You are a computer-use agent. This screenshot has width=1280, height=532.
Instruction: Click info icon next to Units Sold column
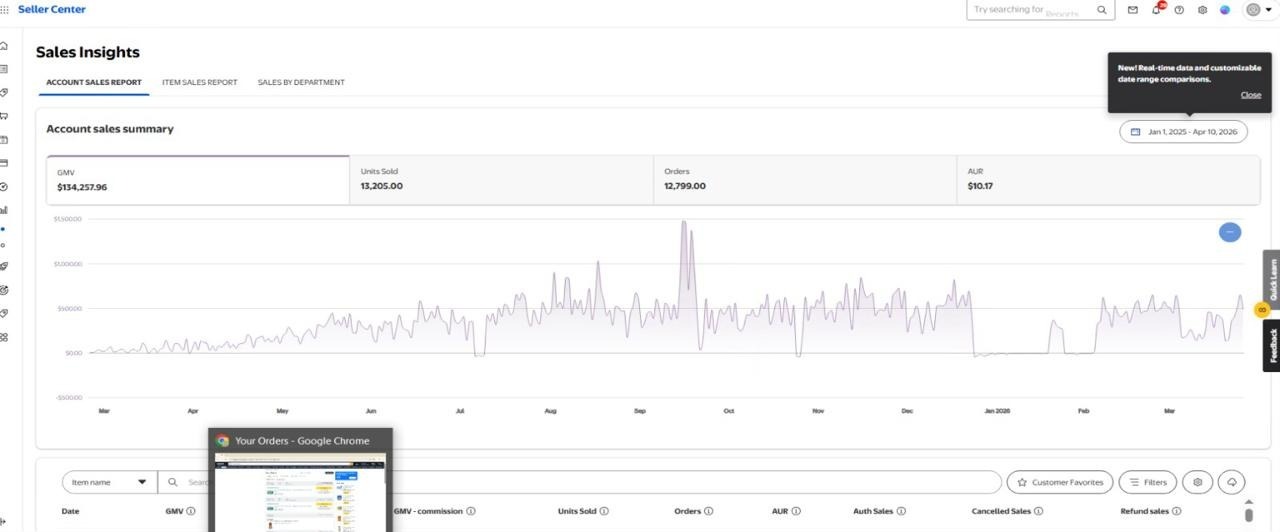pyautogui.click(x=604, y=511)
